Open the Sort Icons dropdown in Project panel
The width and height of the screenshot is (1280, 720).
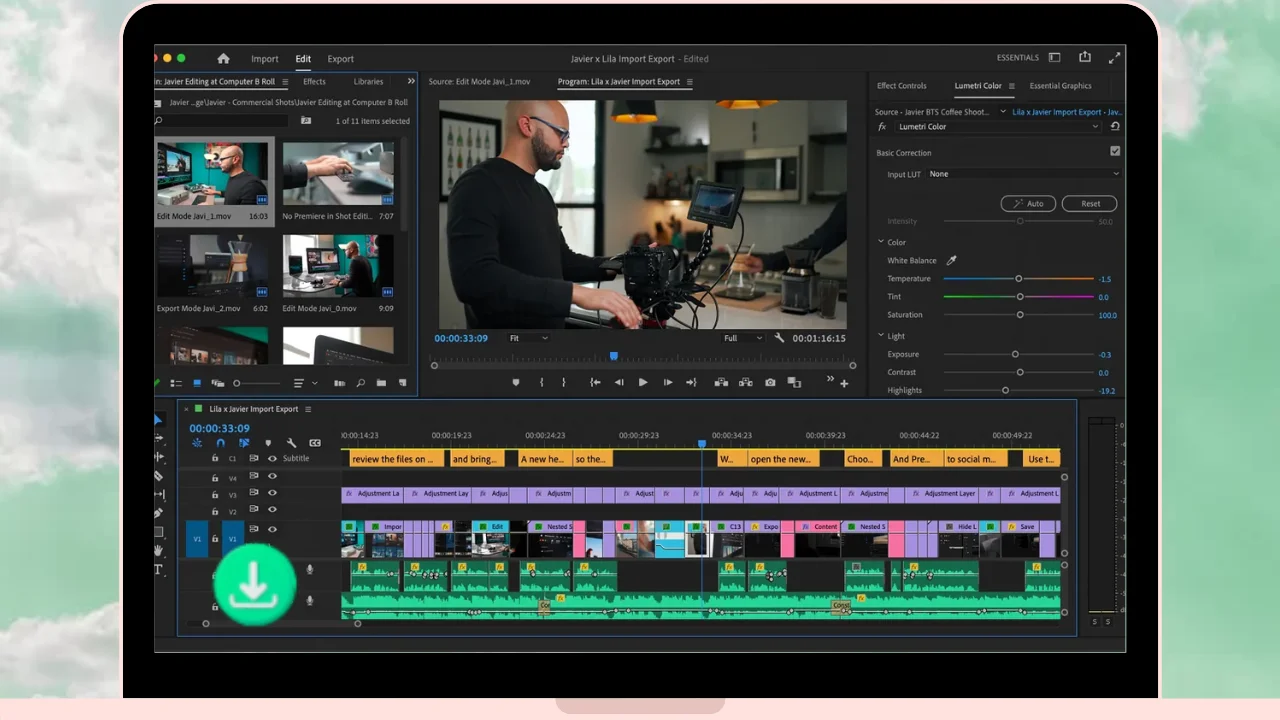click(x=306, y=383)
